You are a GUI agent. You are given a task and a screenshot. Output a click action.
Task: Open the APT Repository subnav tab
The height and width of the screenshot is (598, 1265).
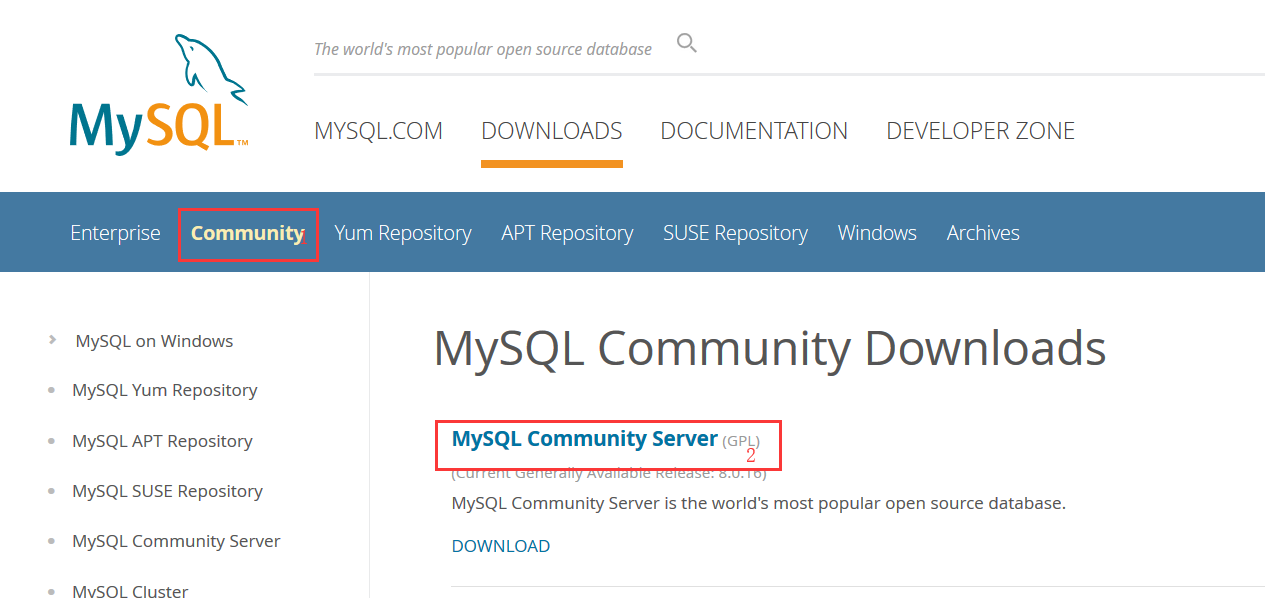tap(567, 233)
